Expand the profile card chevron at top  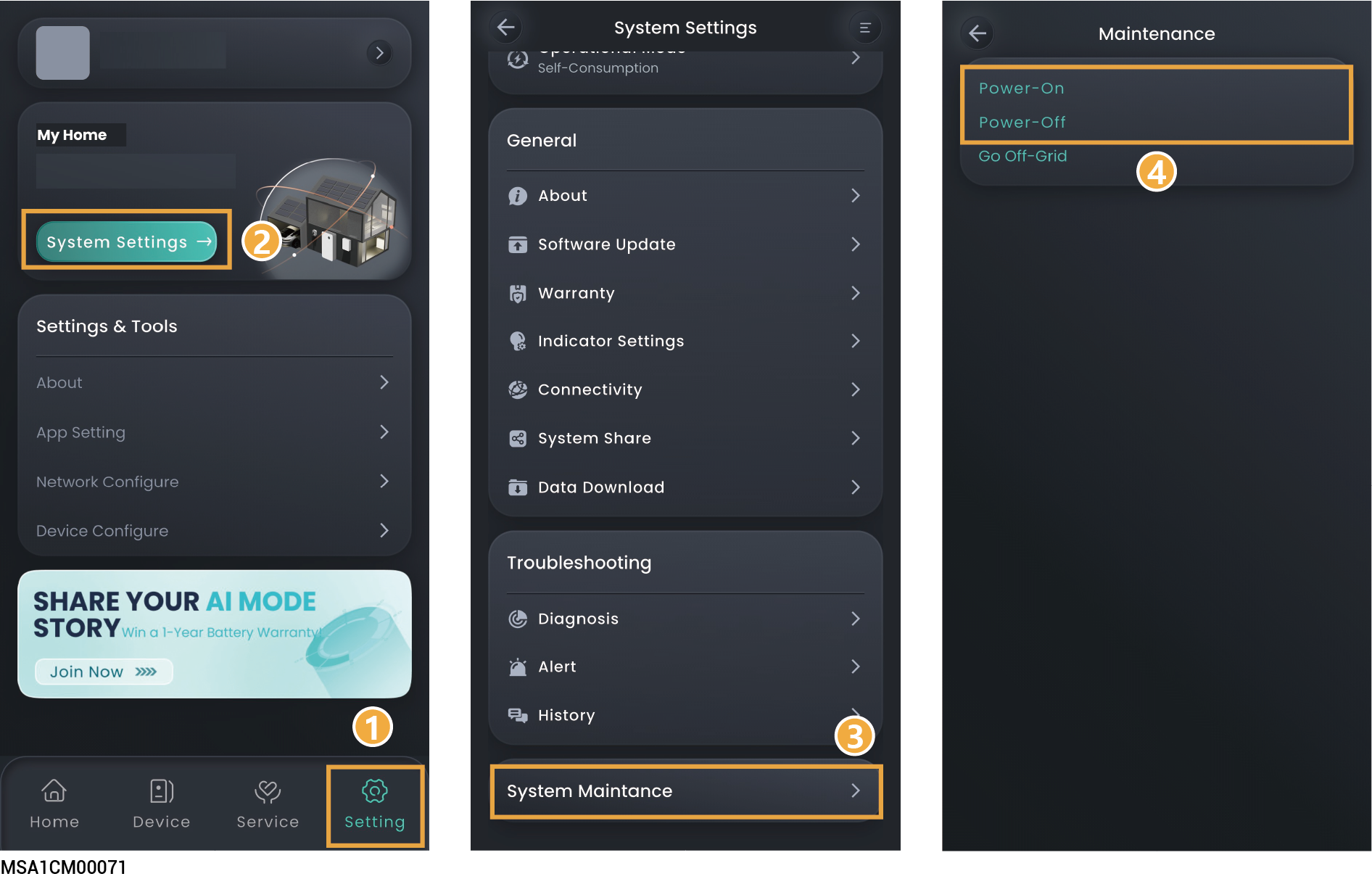[x=379, y=53]
